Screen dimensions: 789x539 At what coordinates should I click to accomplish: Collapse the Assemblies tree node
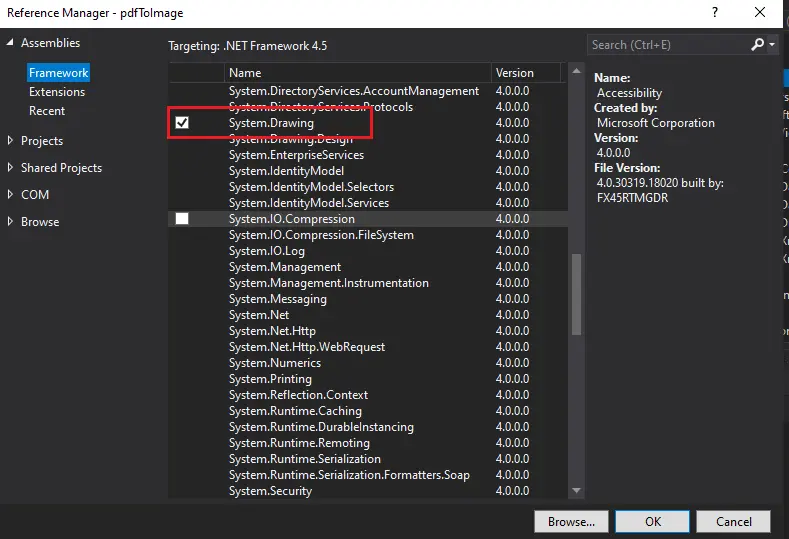[10, 43]
